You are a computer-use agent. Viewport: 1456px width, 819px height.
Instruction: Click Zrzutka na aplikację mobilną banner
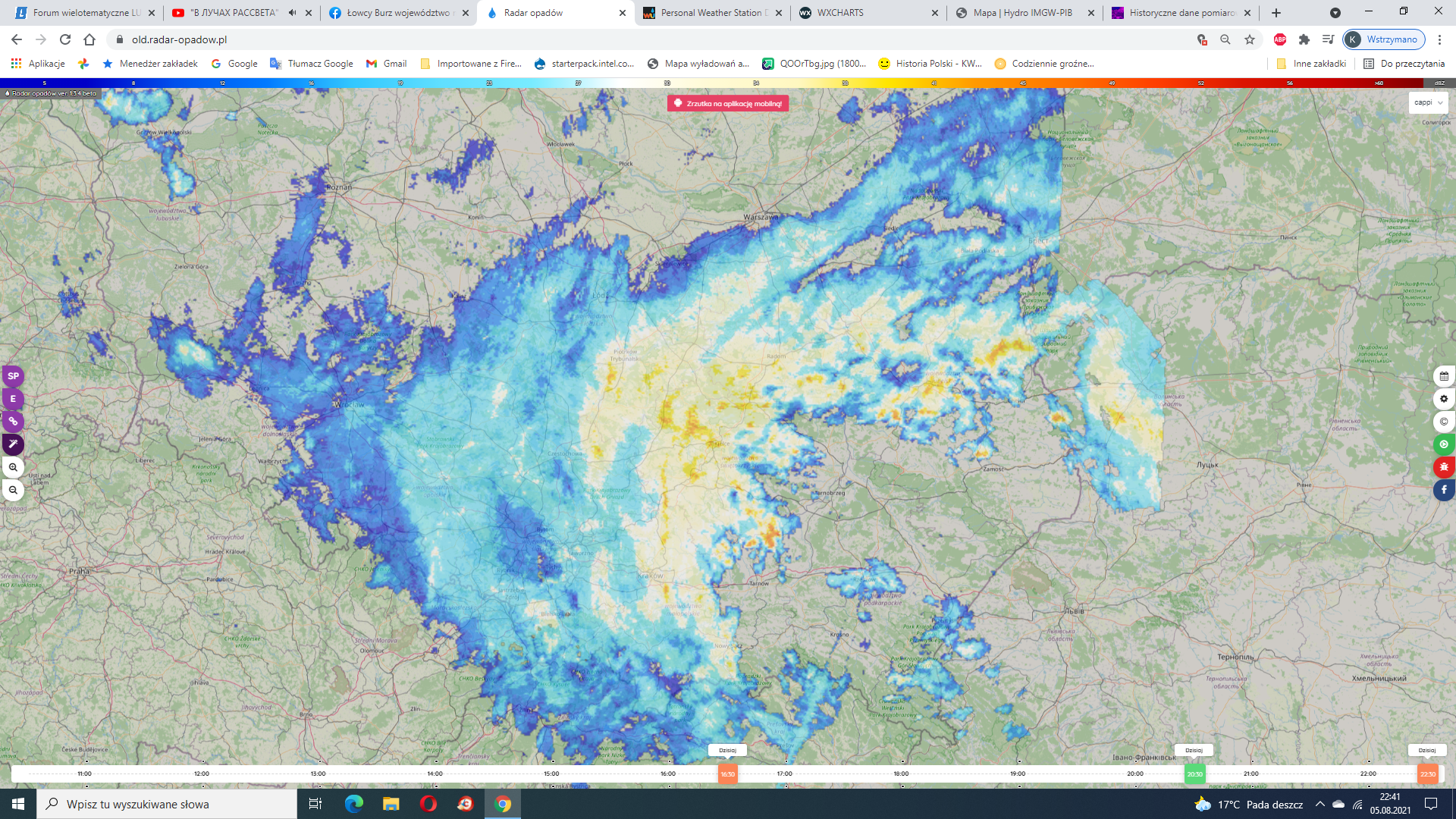pos(728,104)
